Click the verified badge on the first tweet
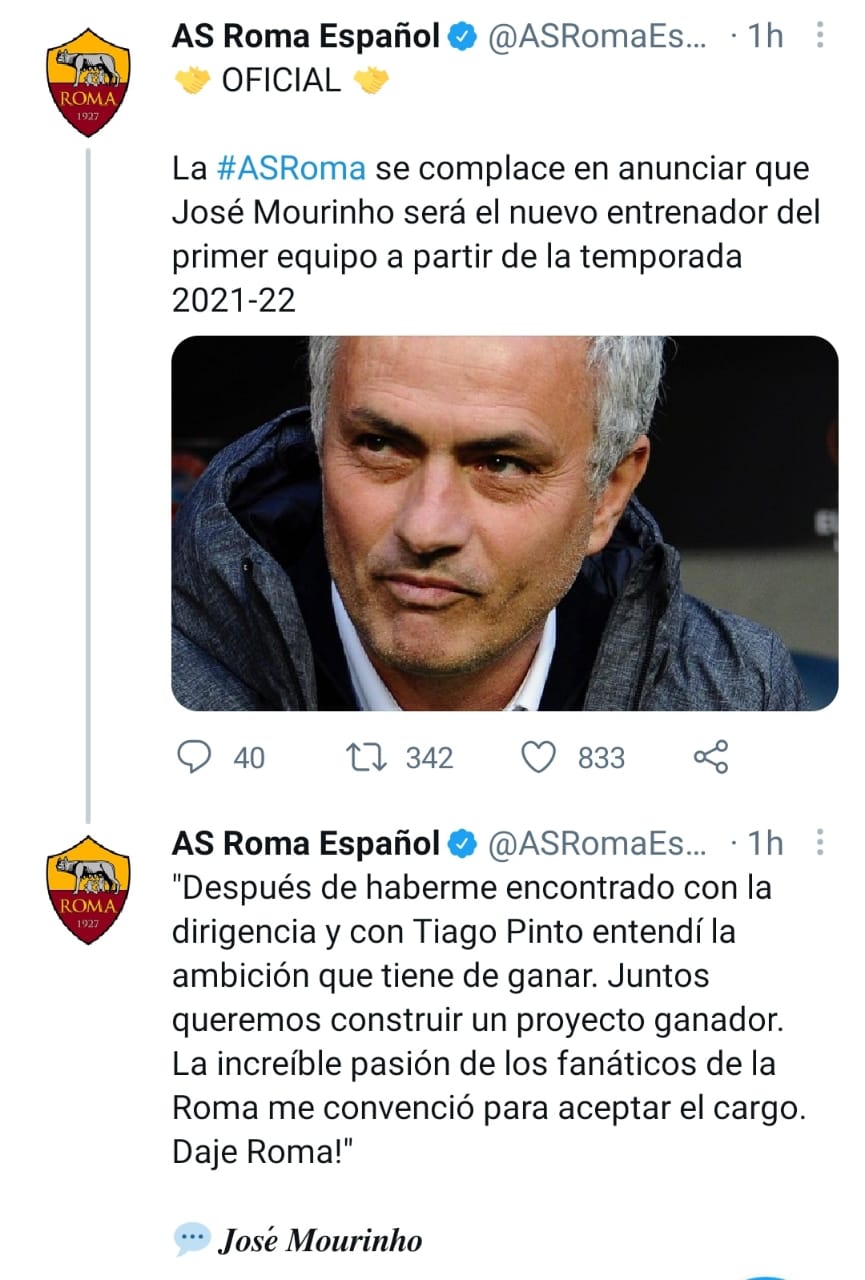The width and height of the screenshot is (865, 1280). [x=461, y=37]
